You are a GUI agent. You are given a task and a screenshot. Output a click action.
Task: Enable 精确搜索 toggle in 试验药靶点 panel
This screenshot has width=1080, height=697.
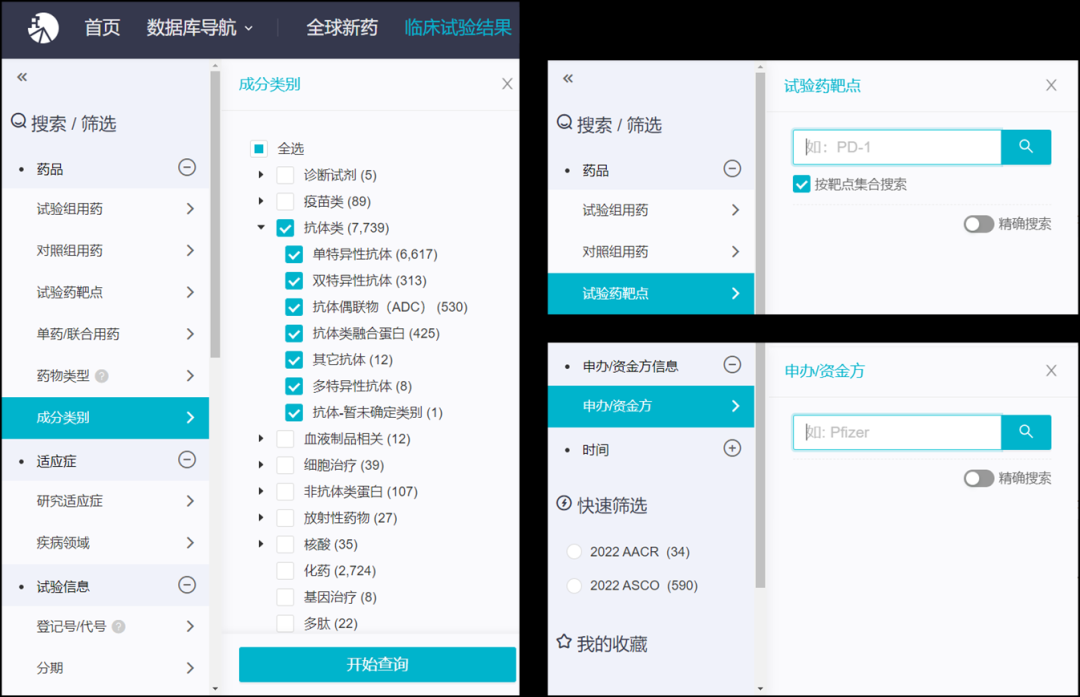tap(978, 224)
